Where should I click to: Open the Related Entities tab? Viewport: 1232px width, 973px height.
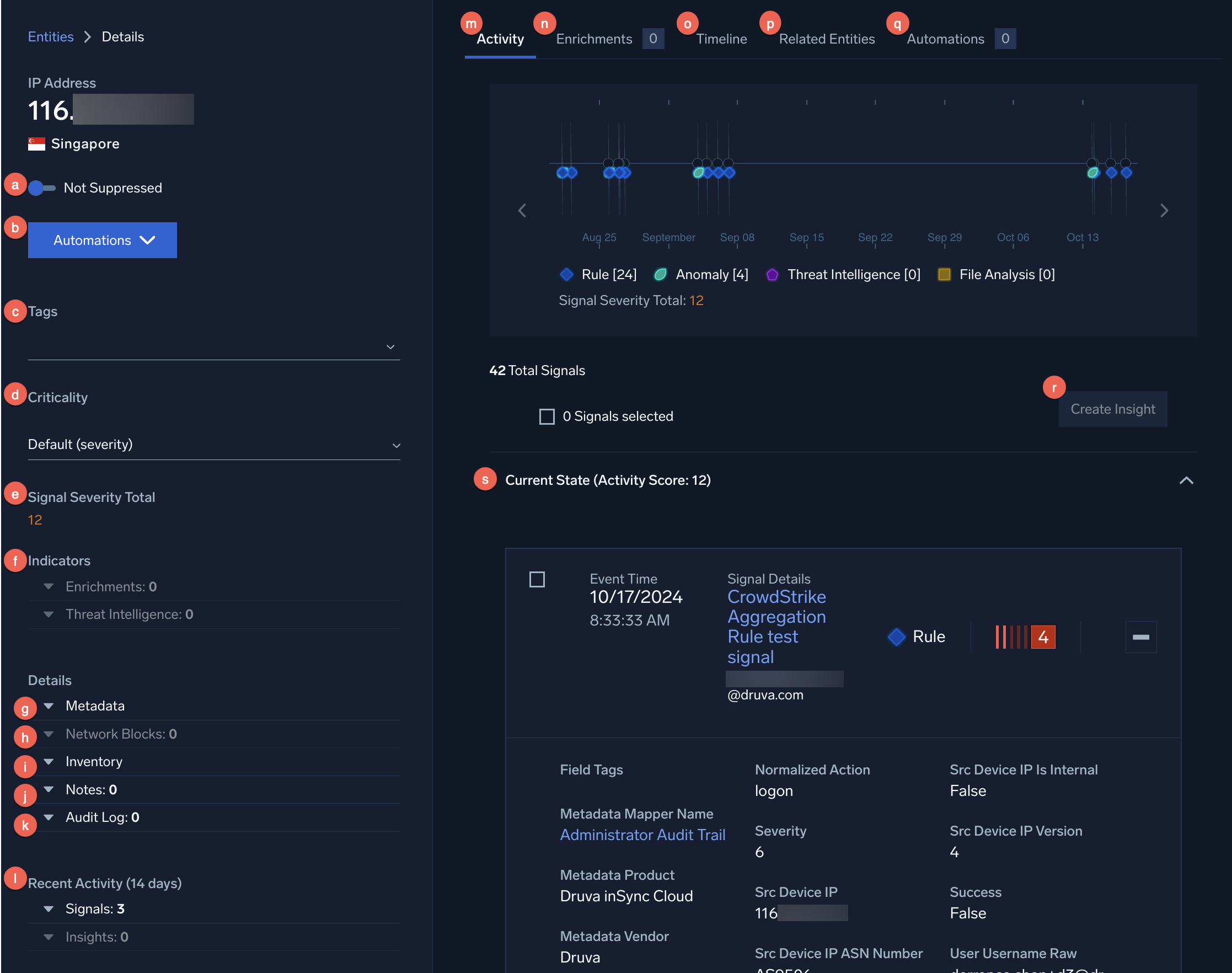(827, 39)
